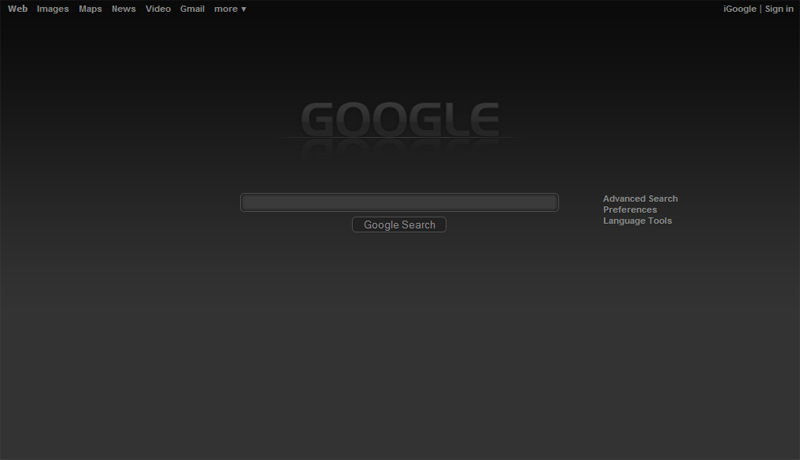Focus the search text box
Image resolution: width=800 pixels, height=460 pixels.
click(x=399, y=202)
